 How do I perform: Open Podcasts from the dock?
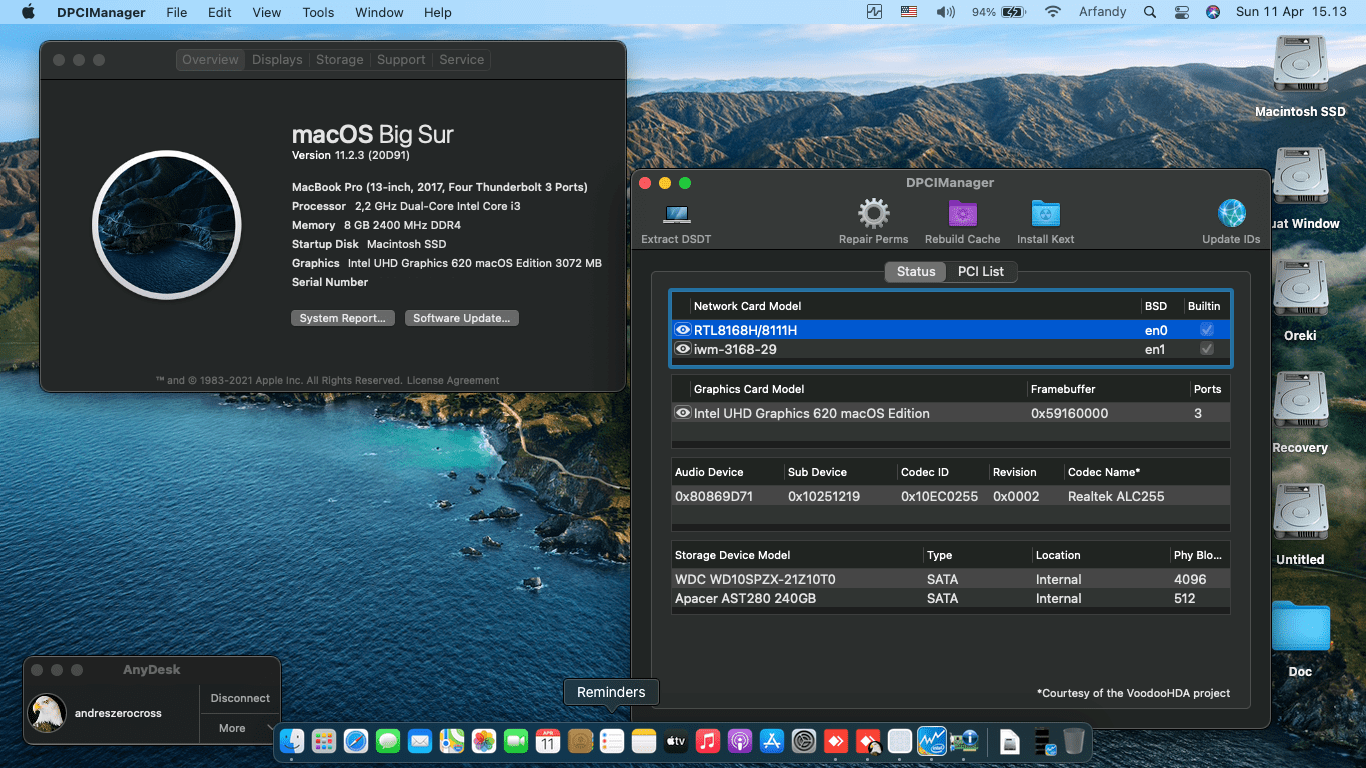tap(740, 741)
